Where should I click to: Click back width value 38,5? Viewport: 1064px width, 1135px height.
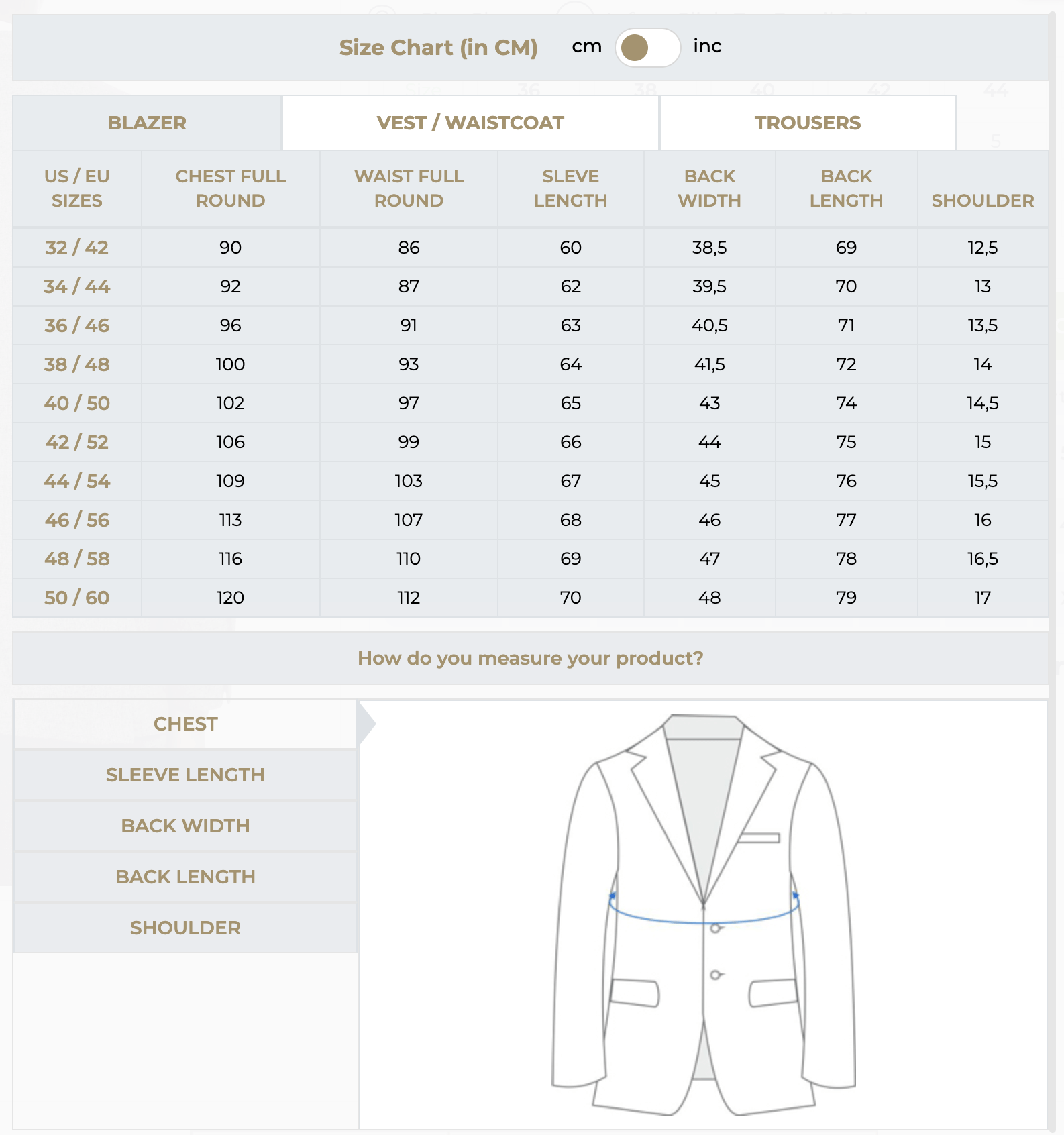coord(710,248)
